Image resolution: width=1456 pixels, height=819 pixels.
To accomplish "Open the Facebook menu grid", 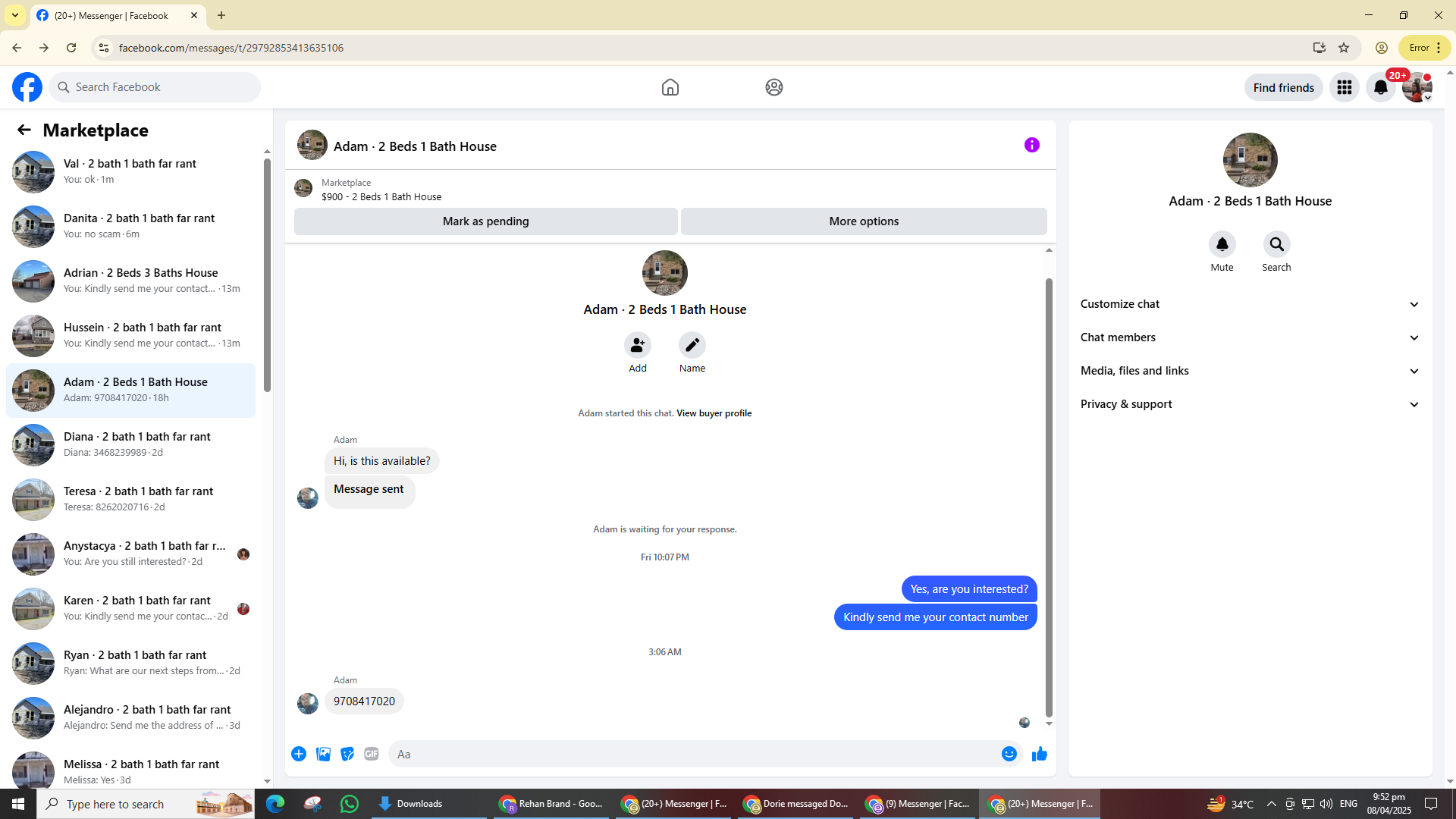I will 1344,87.
